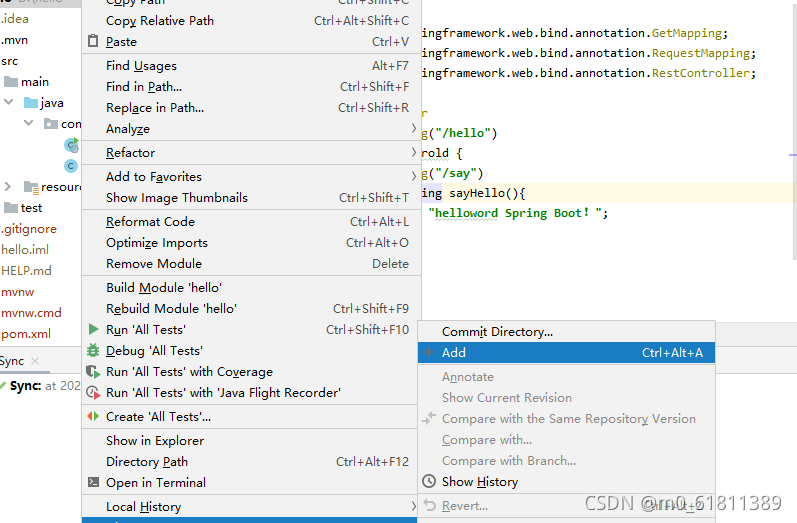Click the test folder icon
Screen dimensions: 797x523
tap(11, 207)
